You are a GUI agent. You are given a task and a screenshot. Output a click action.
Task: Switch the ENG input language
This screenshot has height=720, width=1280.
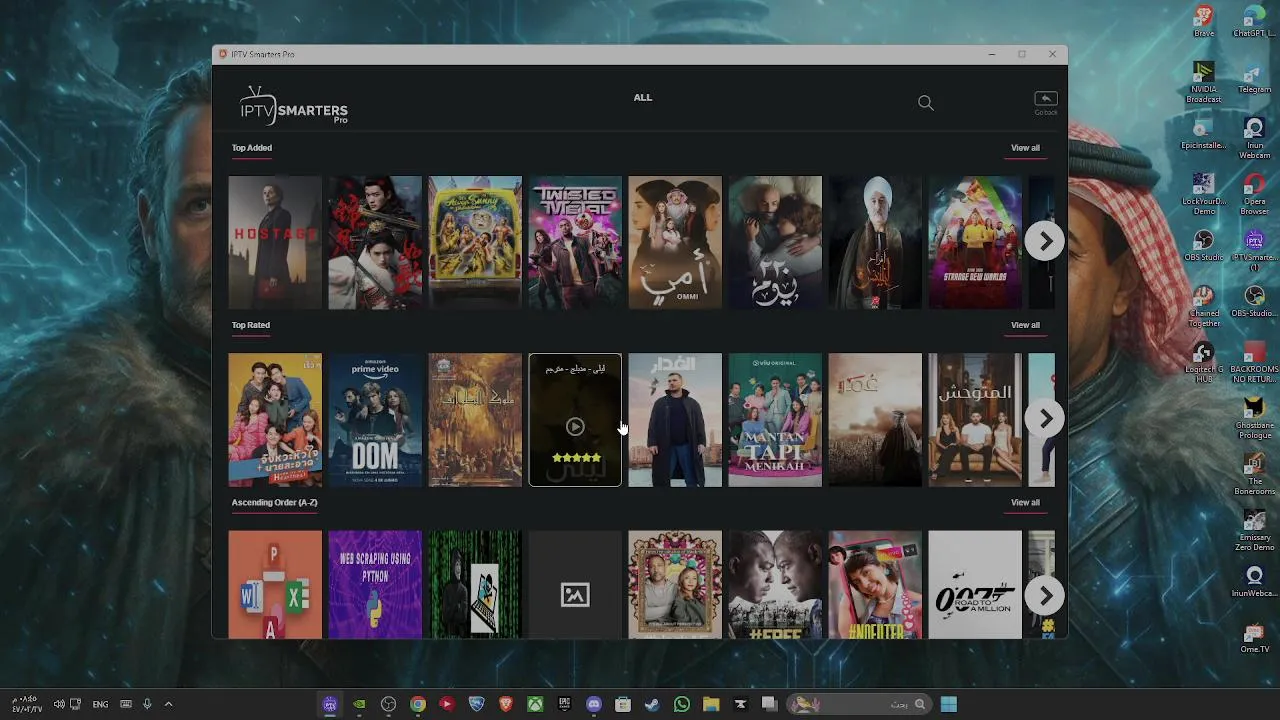pos(100,704)
